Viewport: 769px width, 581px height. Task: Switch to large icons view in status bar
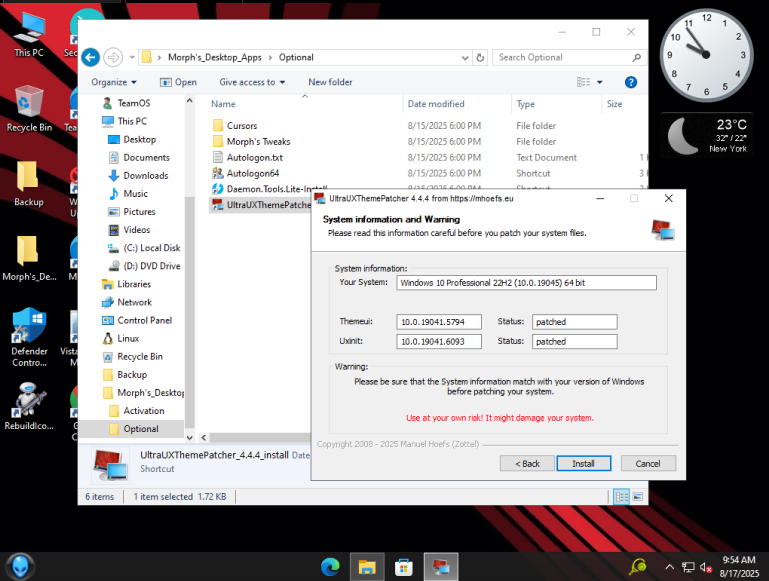coord(638,497)
